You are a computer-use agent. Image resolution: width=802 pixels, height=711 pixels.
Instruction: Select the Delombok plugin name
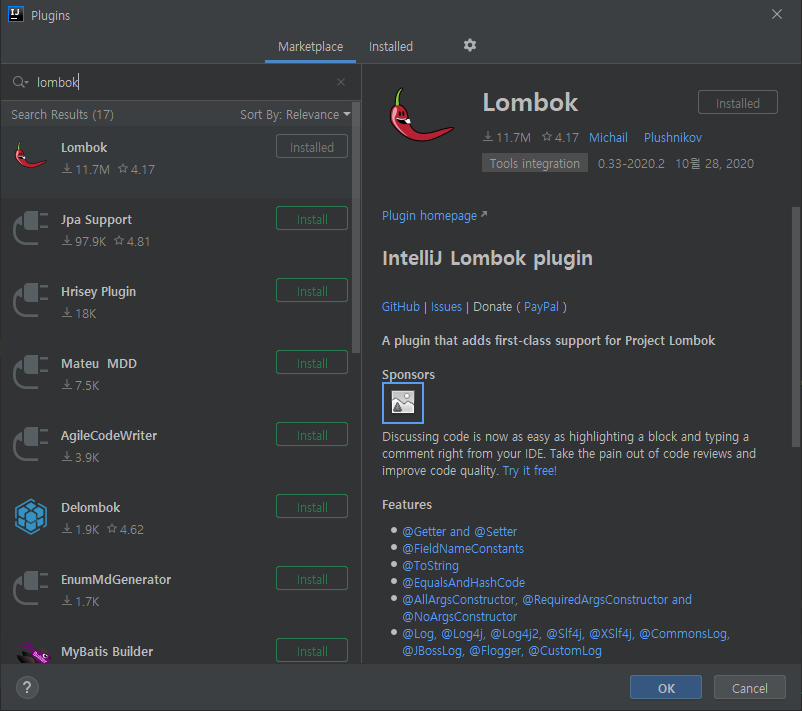(x=91, y=507)
